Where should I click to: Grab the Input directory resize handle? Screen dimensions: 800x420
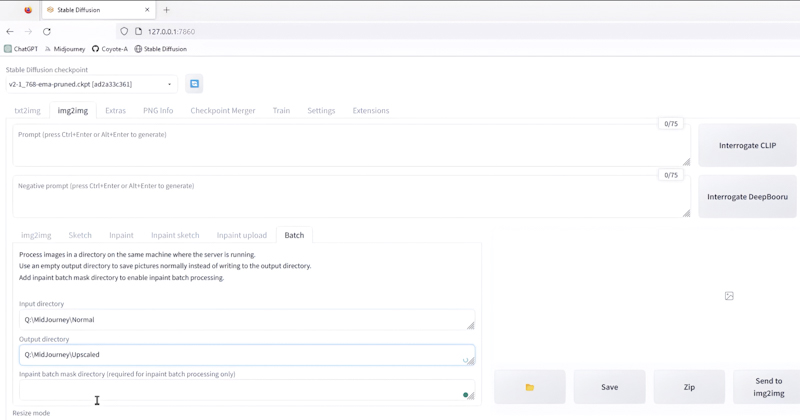coord(470,326)
